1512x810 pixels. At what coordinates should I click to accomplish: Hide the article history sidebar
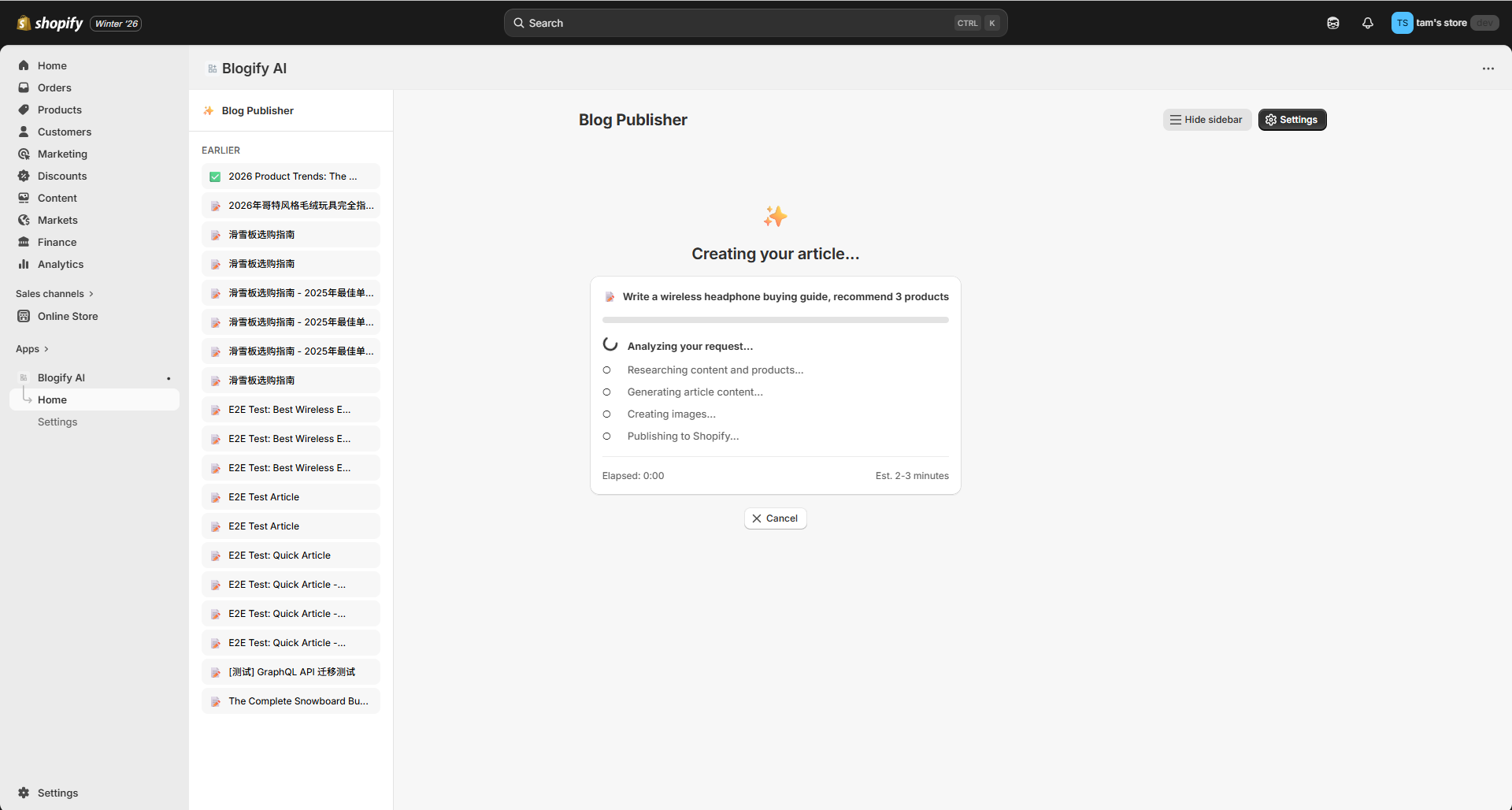point(1207,119)
